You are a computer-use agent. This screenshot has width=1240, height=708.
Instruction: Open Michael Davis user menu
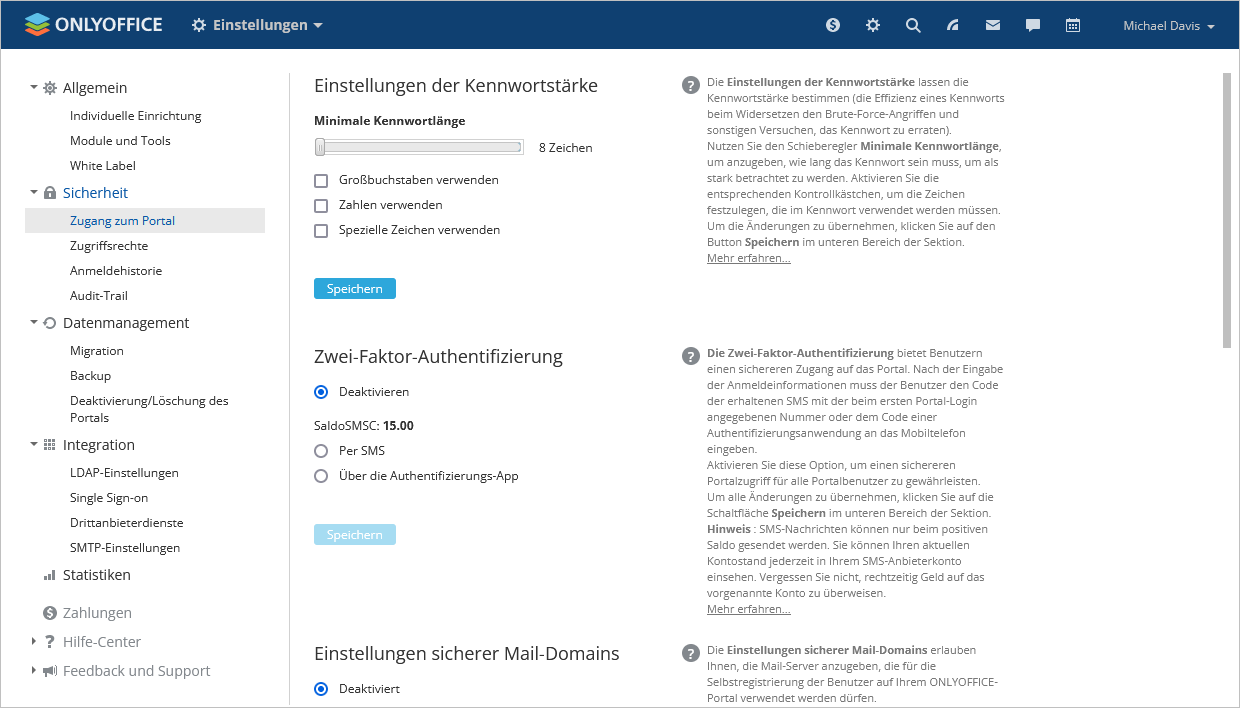[x=1169, y=26]
